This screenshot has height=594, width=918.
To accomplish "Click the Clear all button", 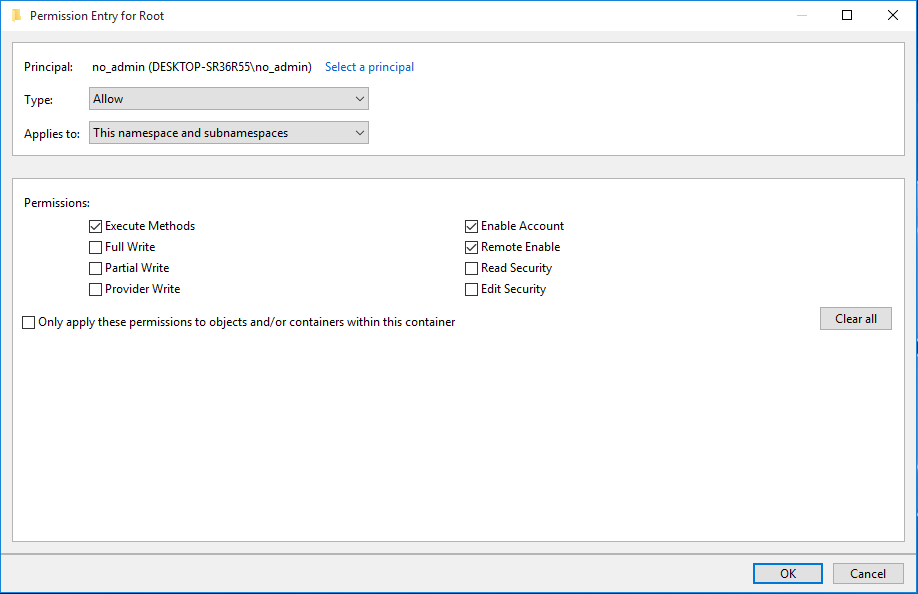I will [855, 318].
